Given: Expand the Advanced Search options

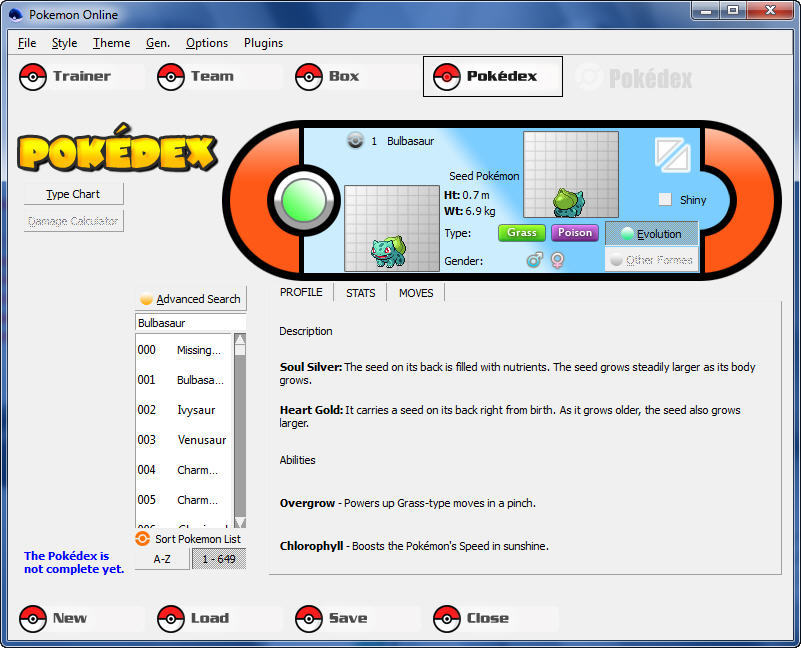Looking at the screenshot, I should (x=190, y=299).
